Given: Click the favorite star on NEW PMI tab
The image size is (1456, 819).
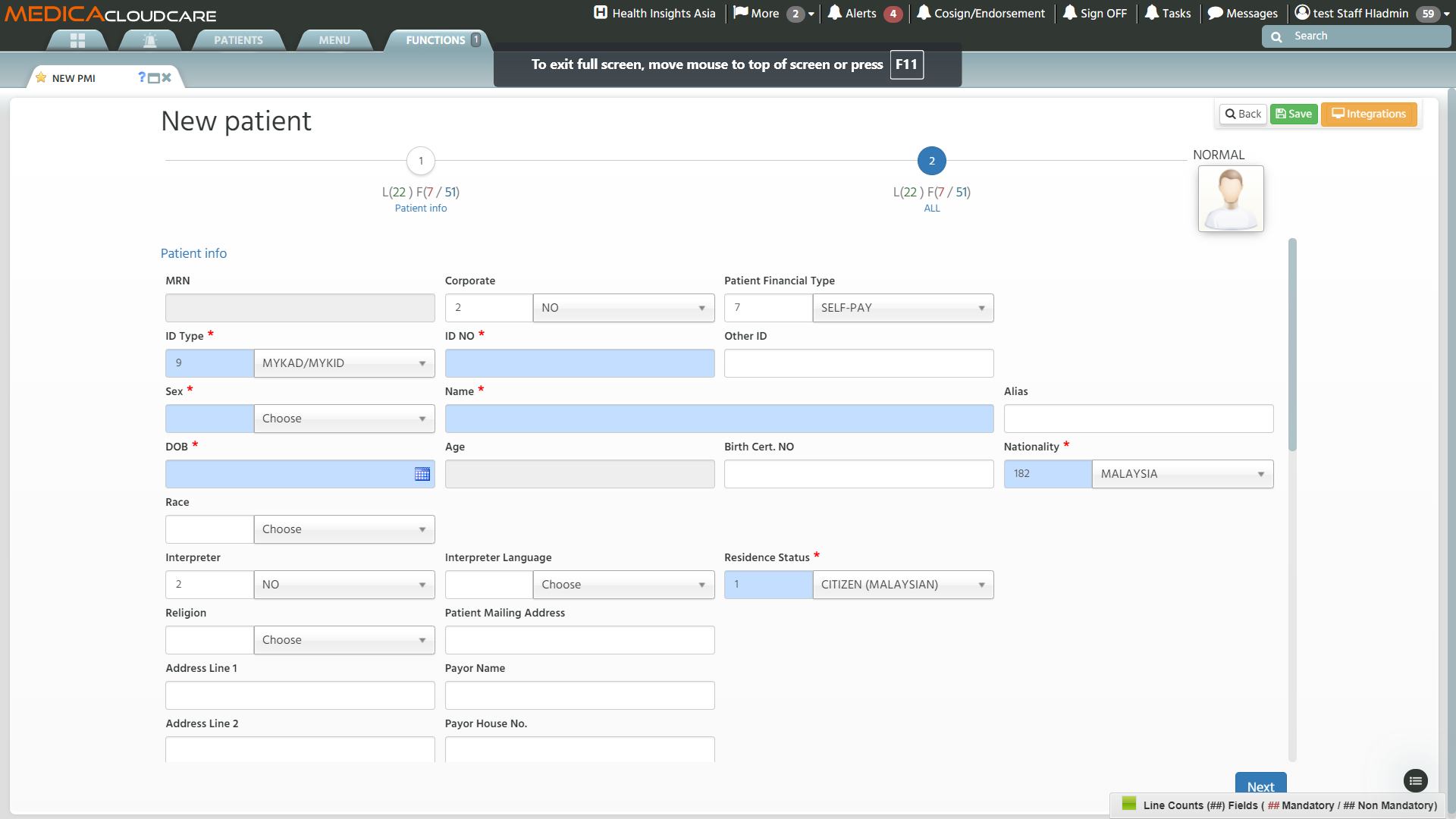Looking at the screenshot, I should pos(41,78).
